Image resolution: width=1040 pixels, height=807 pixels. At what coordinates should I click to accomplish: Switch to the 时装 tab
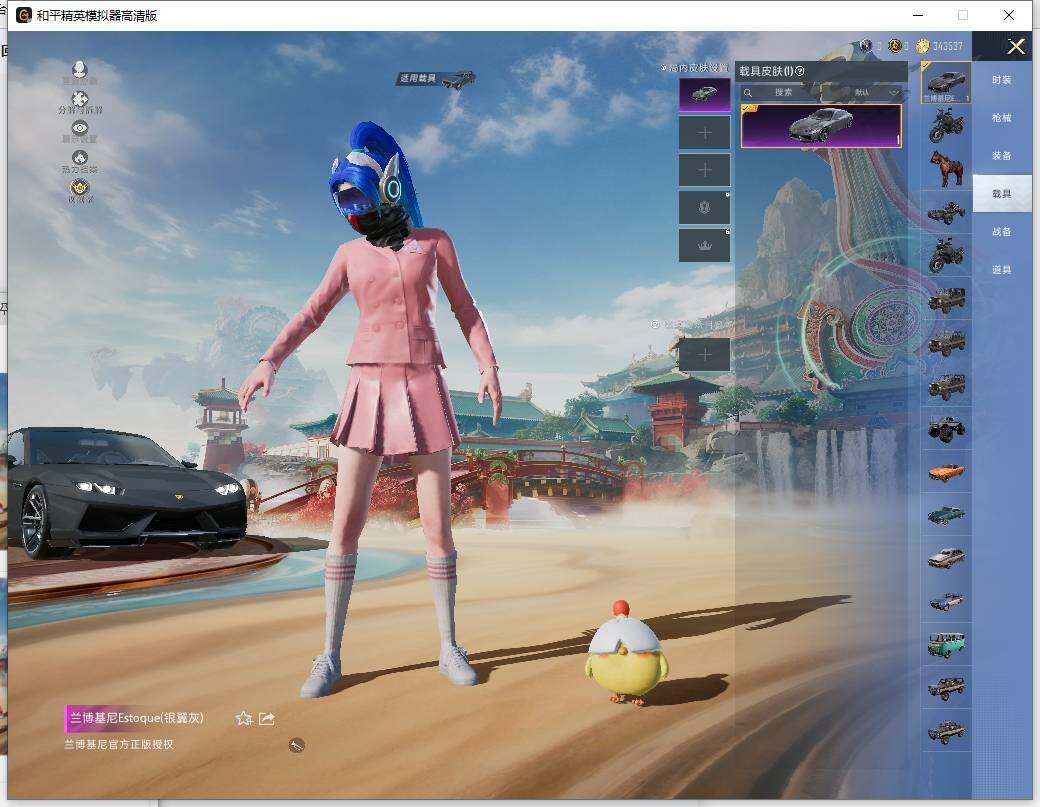(1001, 80)
